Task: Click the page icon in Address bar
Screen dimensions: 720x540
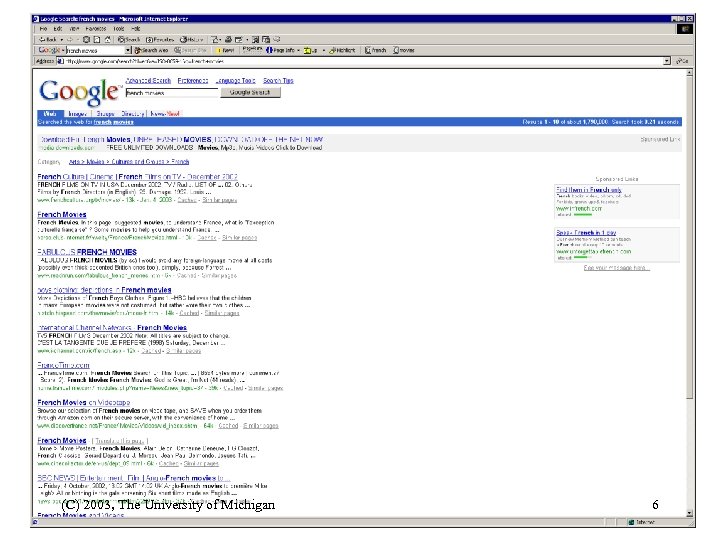Action: click(60, 61)
